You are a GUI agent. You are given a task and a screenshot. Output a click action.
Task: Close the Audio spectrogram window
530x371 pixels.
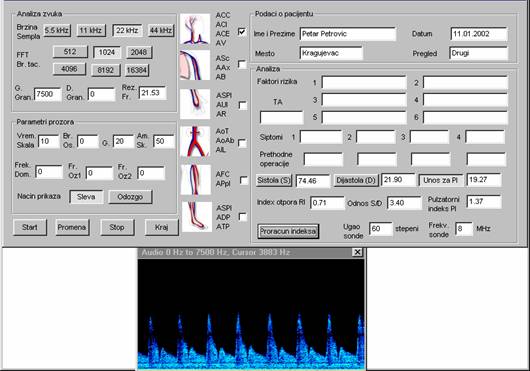click(357, 252)
